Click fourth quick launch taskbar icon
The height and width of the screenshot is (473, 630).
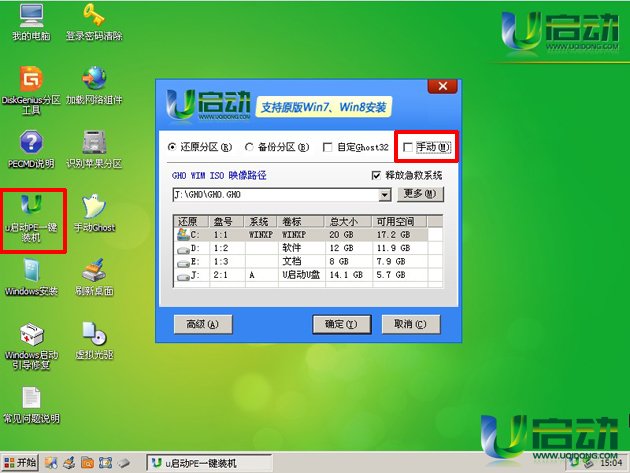coord(105,463)
